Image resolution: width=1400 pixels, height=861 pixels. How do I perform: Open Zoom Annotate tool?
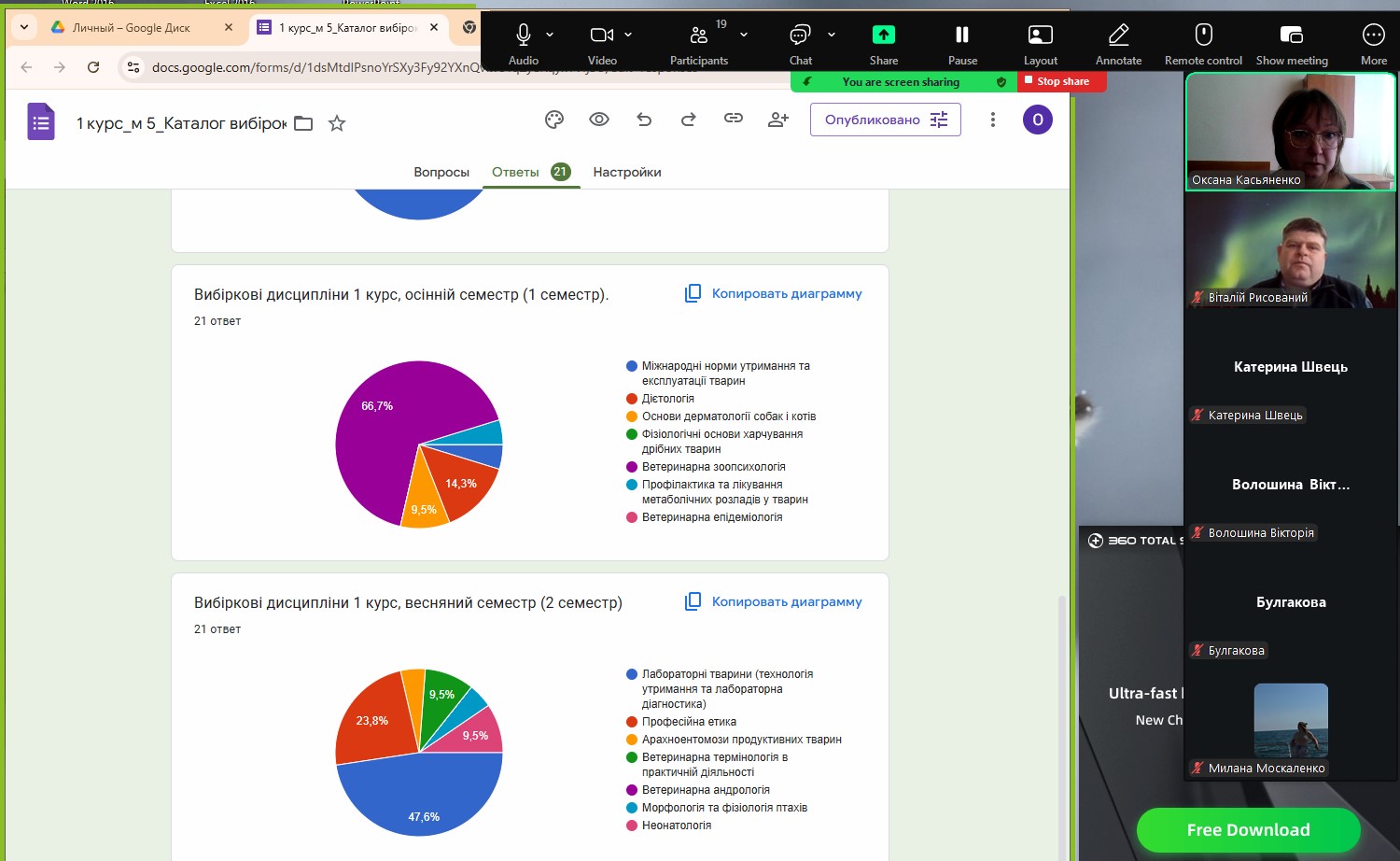pos(1118,44)
